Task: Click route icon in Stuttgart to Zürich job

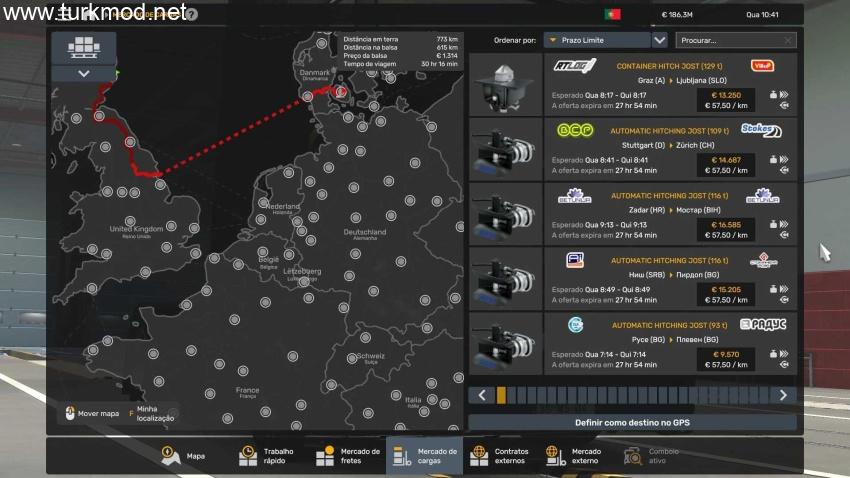Action: click(784, 170)
